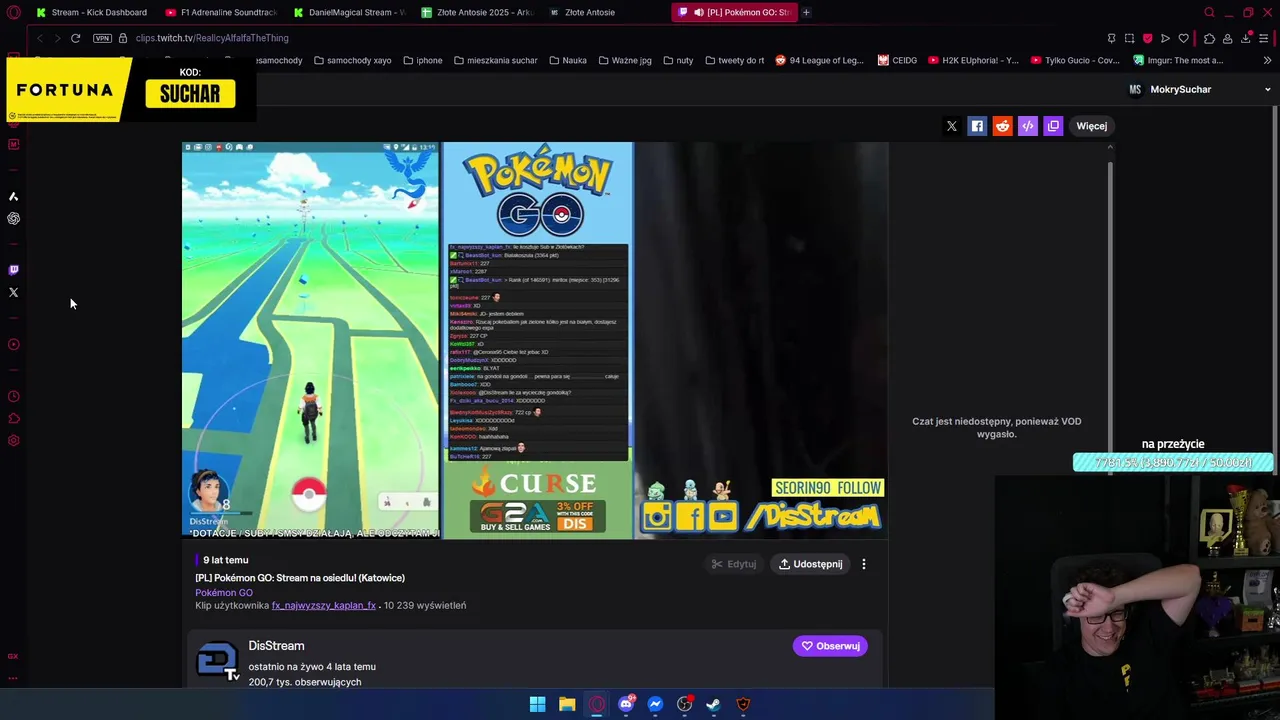Click the heart bookmark icon in the address bar

[x=1184, y=38]
